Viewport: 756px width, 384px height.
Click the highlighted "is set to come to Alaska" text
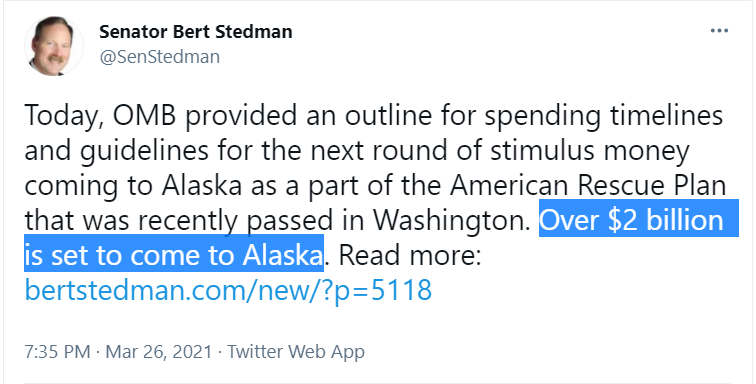174,255
